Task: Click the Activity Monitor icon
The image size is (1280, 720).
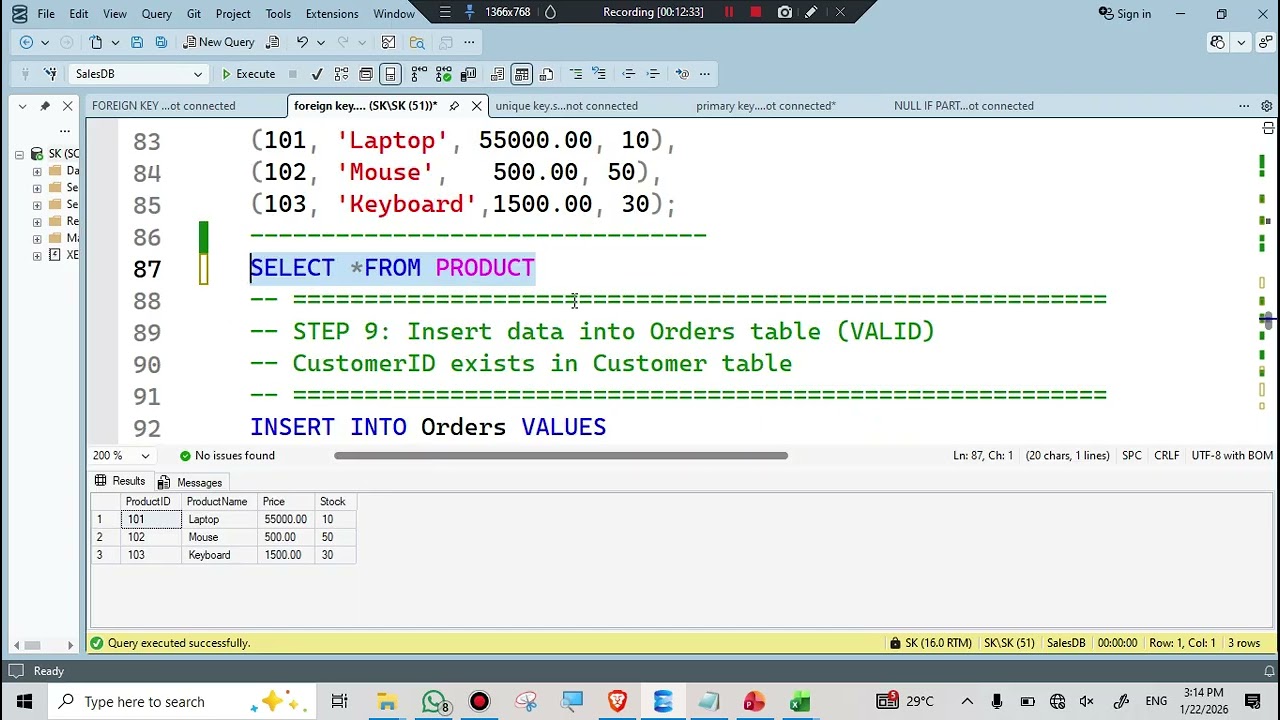Action: (389, 42)
